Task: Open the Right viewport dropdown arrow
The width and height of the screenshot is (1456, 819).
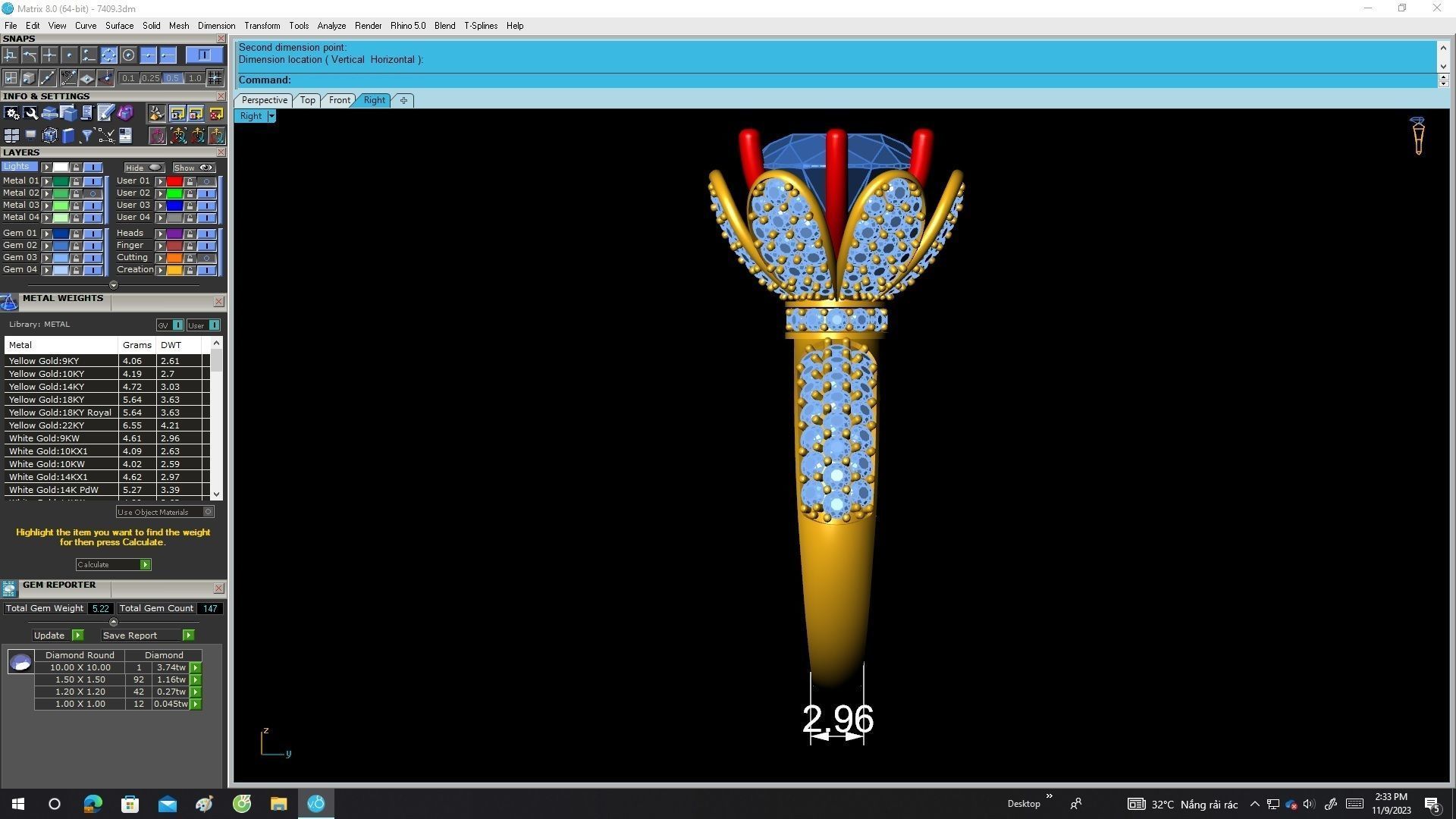Action: tap(271, 116)
